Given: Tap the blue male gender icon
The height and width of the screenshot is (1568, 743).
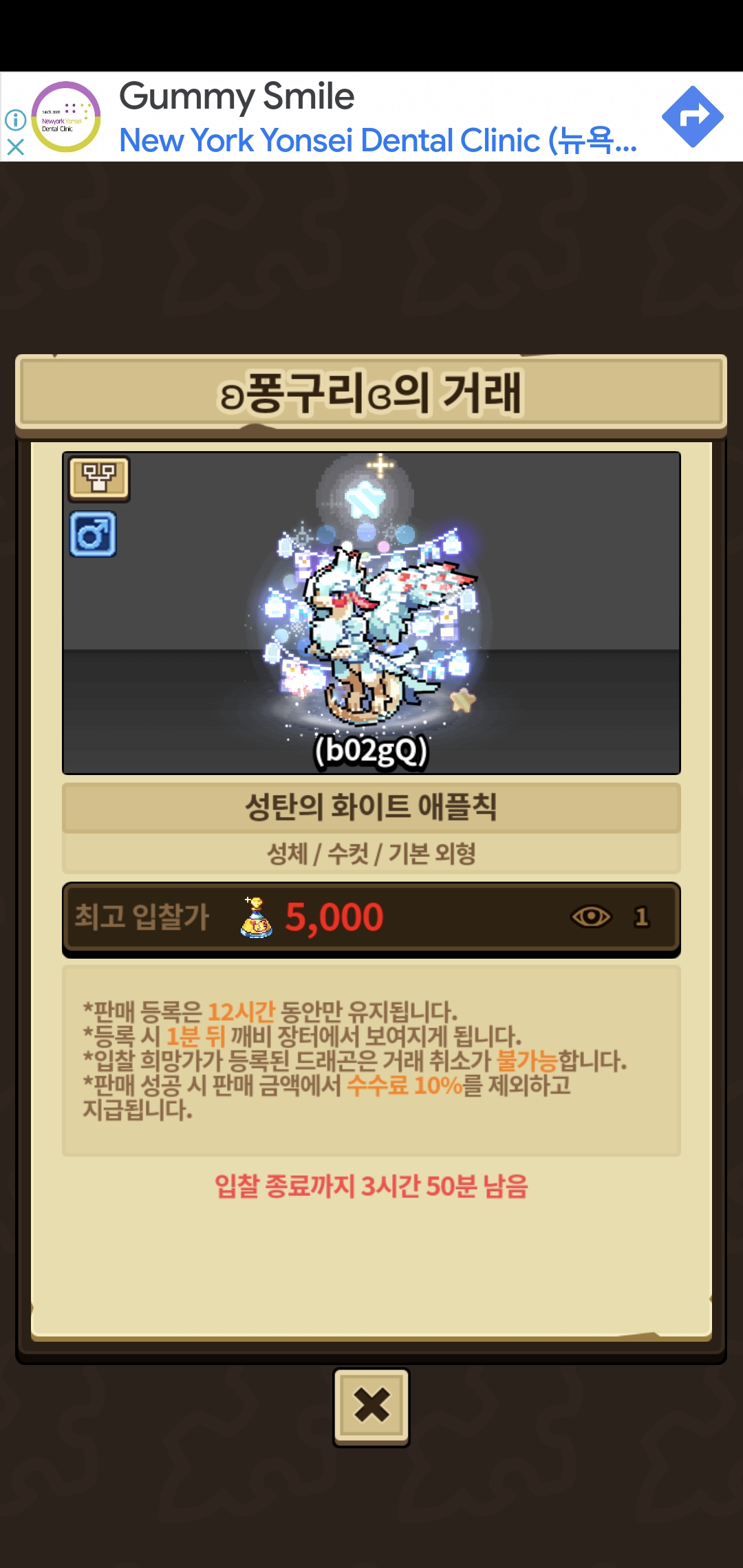Looking at the screenshot, I should click(x=93, y=534).
